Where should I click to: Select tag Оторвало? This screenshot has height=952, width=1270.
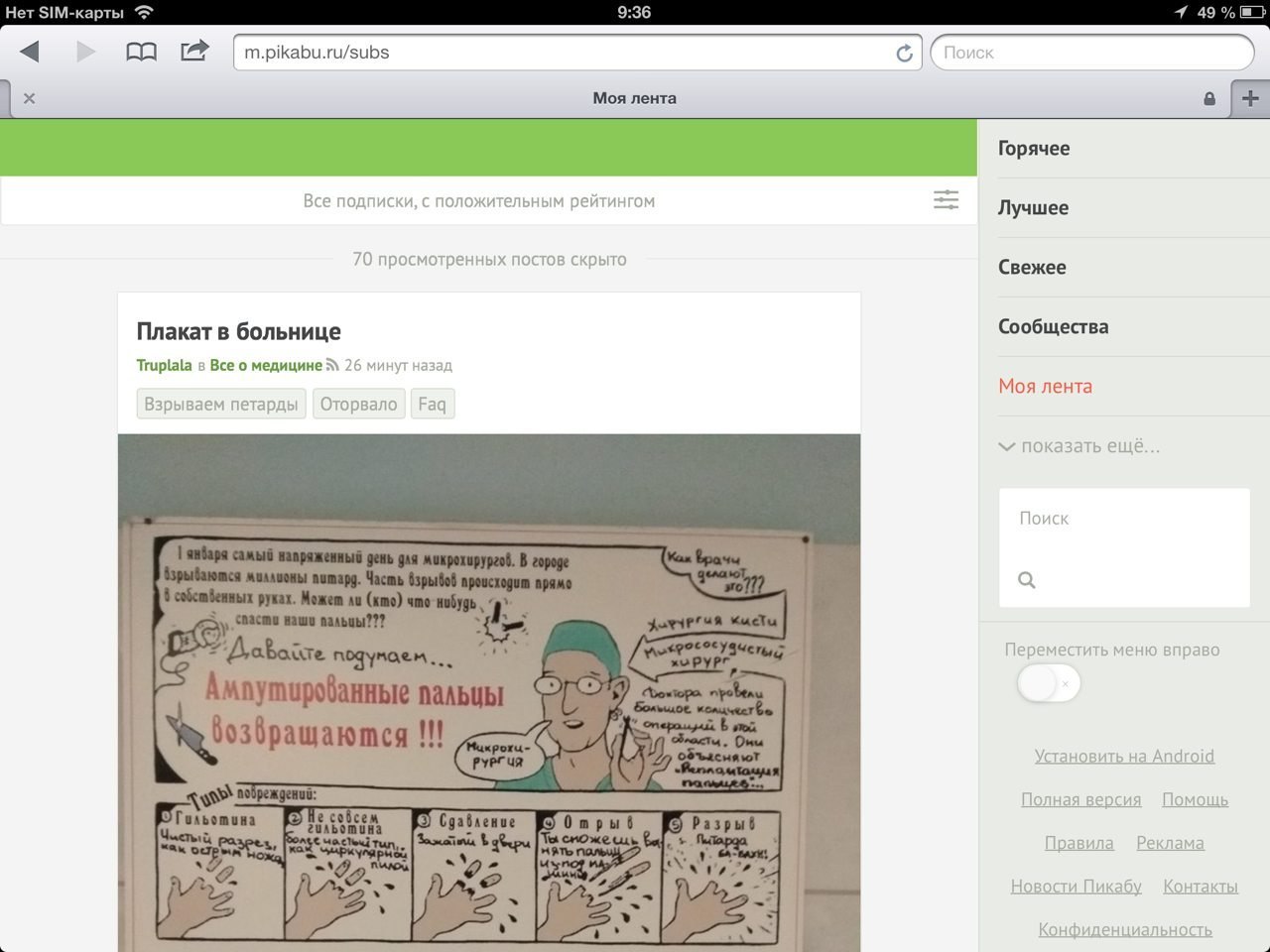[358, 404]
